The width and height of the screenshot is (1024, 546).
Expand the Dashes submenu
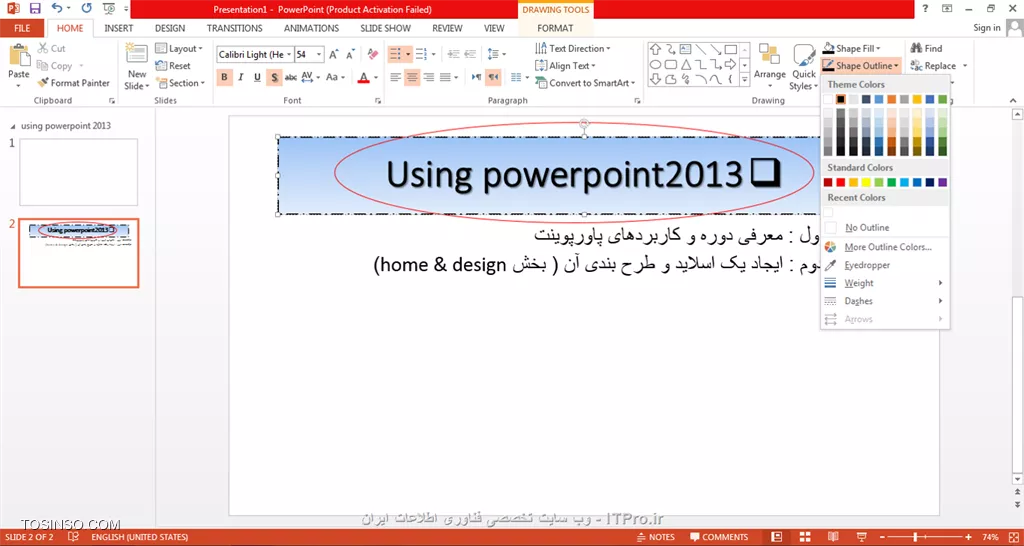[885, 301]
